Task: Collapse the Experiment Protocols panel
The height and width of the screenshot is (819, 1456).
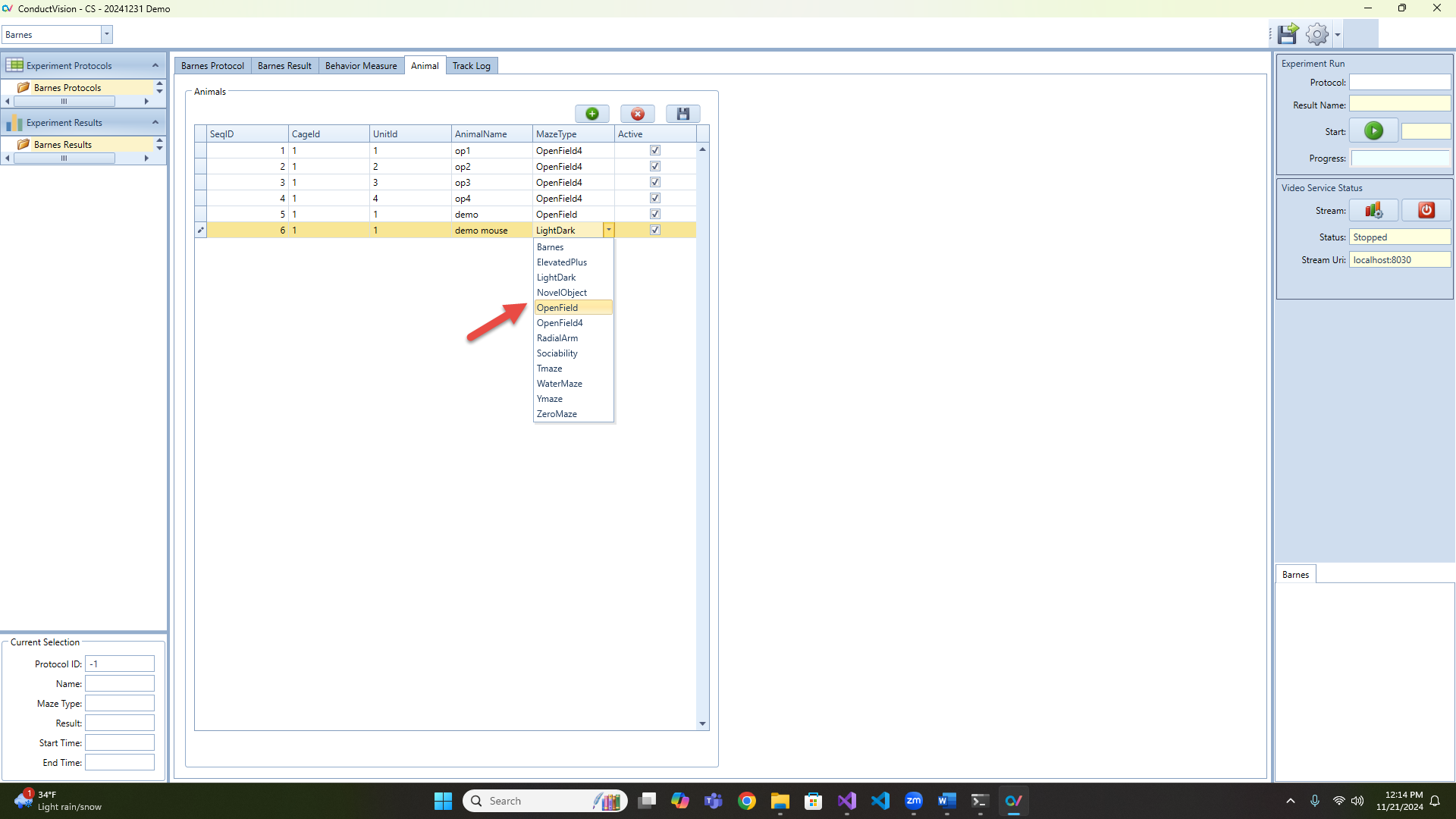Action: (x=155, y=65)
